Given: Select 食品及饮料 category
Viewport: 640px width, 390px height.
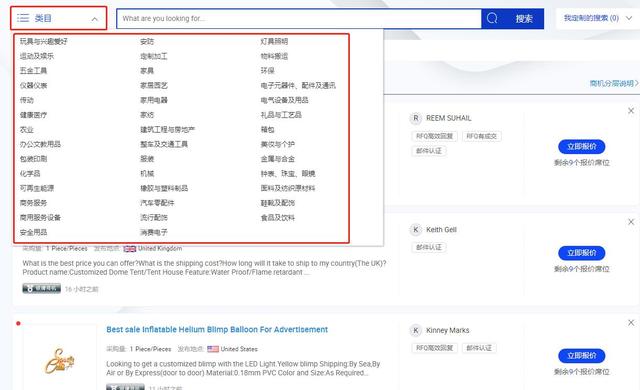Looking at the screenshot, I should tap(278, 217).
